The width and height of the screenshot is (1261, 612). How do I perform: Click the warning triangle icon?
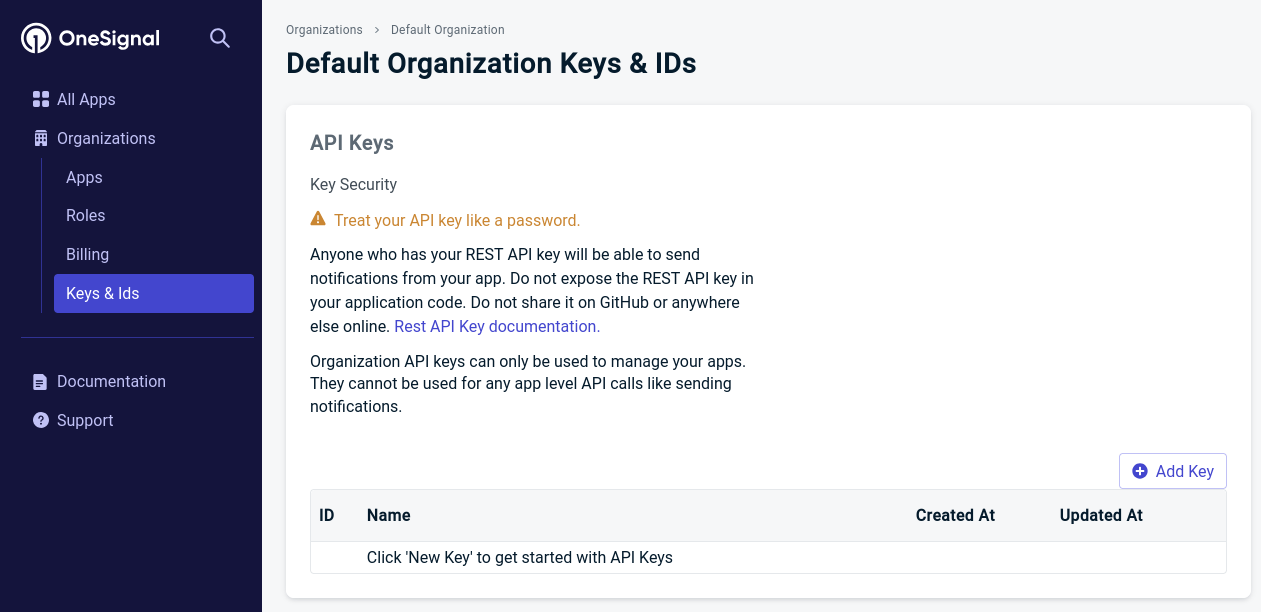coord(318,219)
